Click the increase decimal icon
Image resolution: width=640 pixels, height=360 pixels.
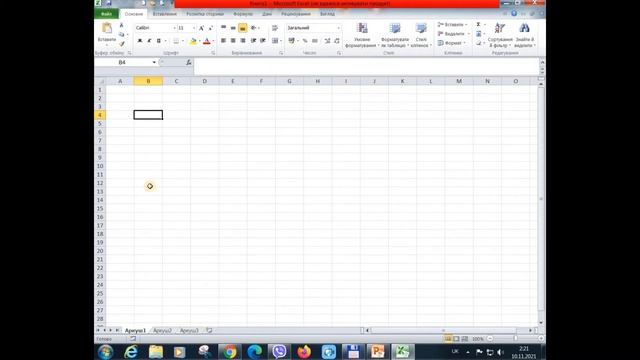pyautogui.click(x=327, y=41)
